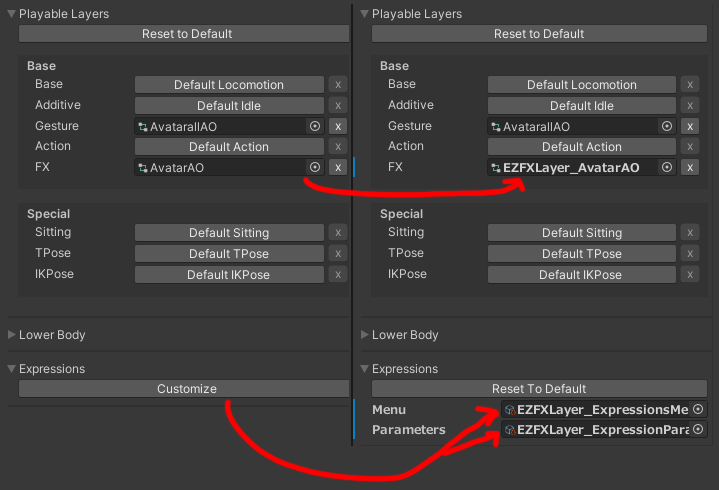Viewport: 719px width, 490px height.
Task: Open object picker for left panel Gesture AvatarallAO
Action: [x=315, y=126]
